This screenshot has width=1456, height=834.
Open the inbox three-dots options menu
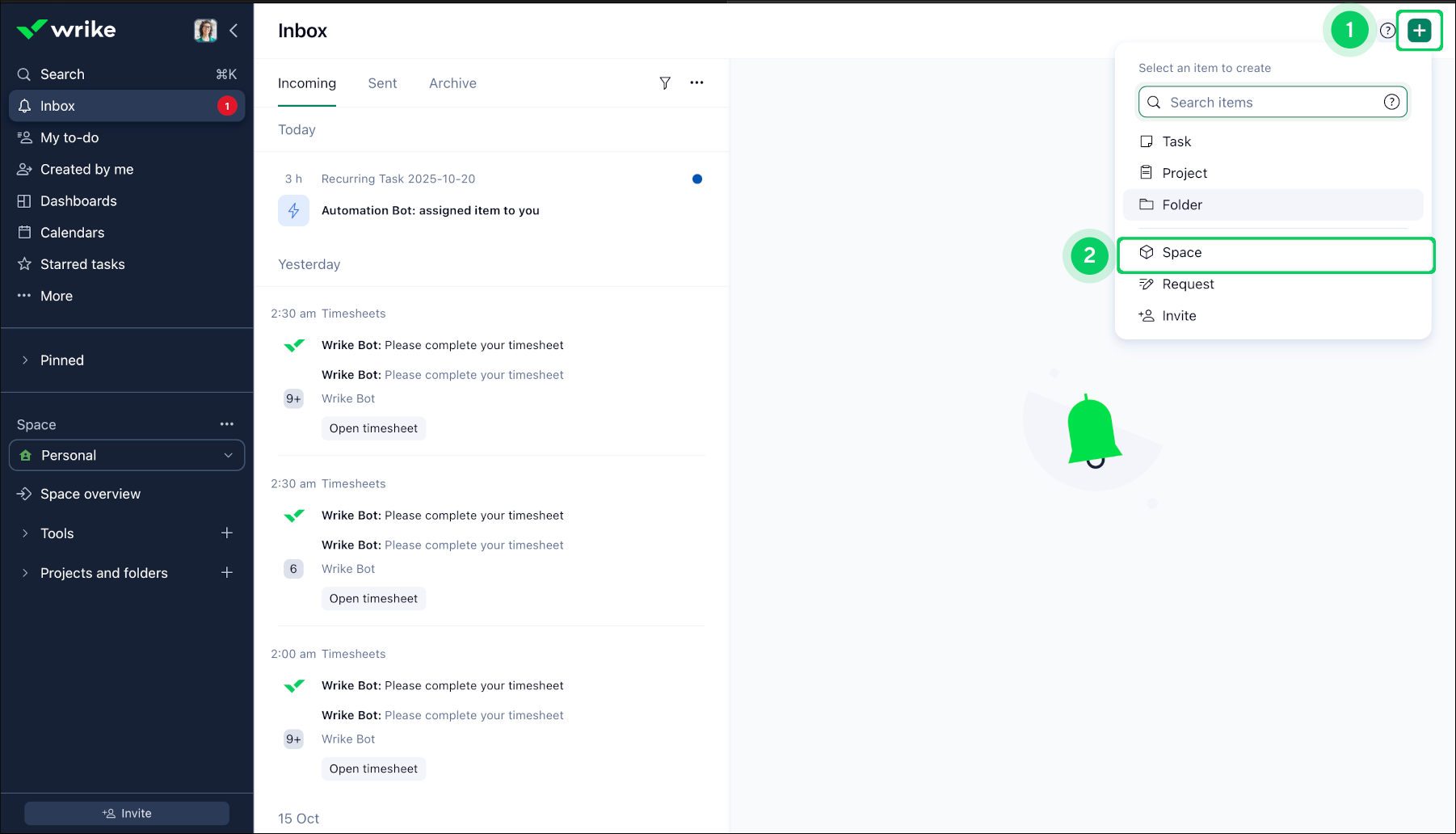pyautogui.click(x=696, y=83)
